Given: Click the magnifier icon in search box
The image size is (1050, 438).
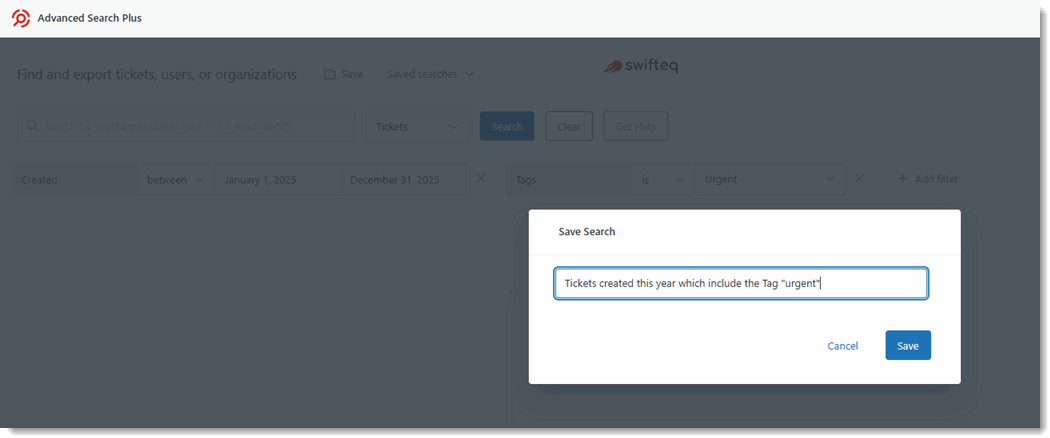Looking at the screenshot, I should coord(31,126).
